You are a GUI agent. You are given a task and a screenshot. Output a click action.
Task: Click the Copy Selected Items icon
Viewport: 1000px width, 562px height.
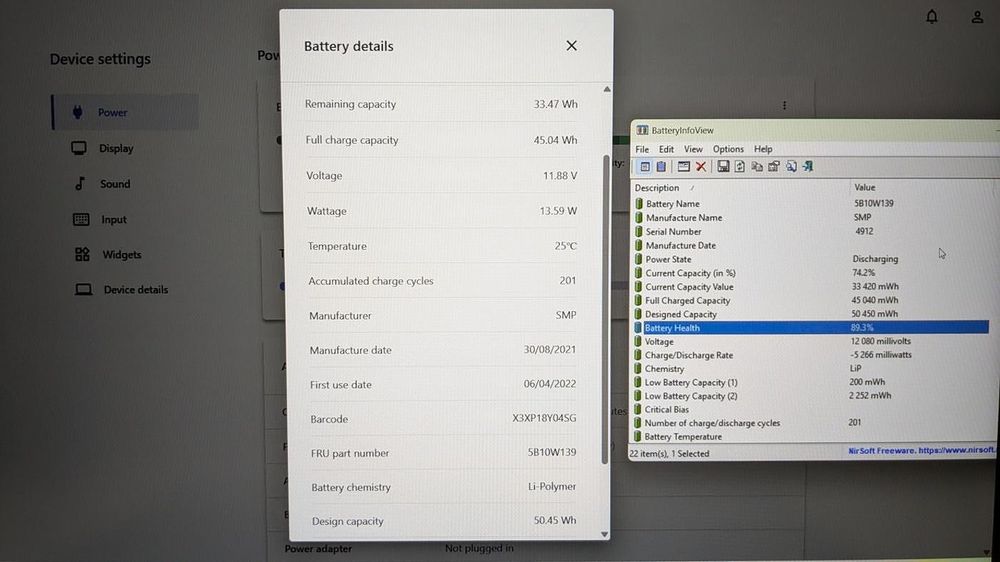coord(757,166)
